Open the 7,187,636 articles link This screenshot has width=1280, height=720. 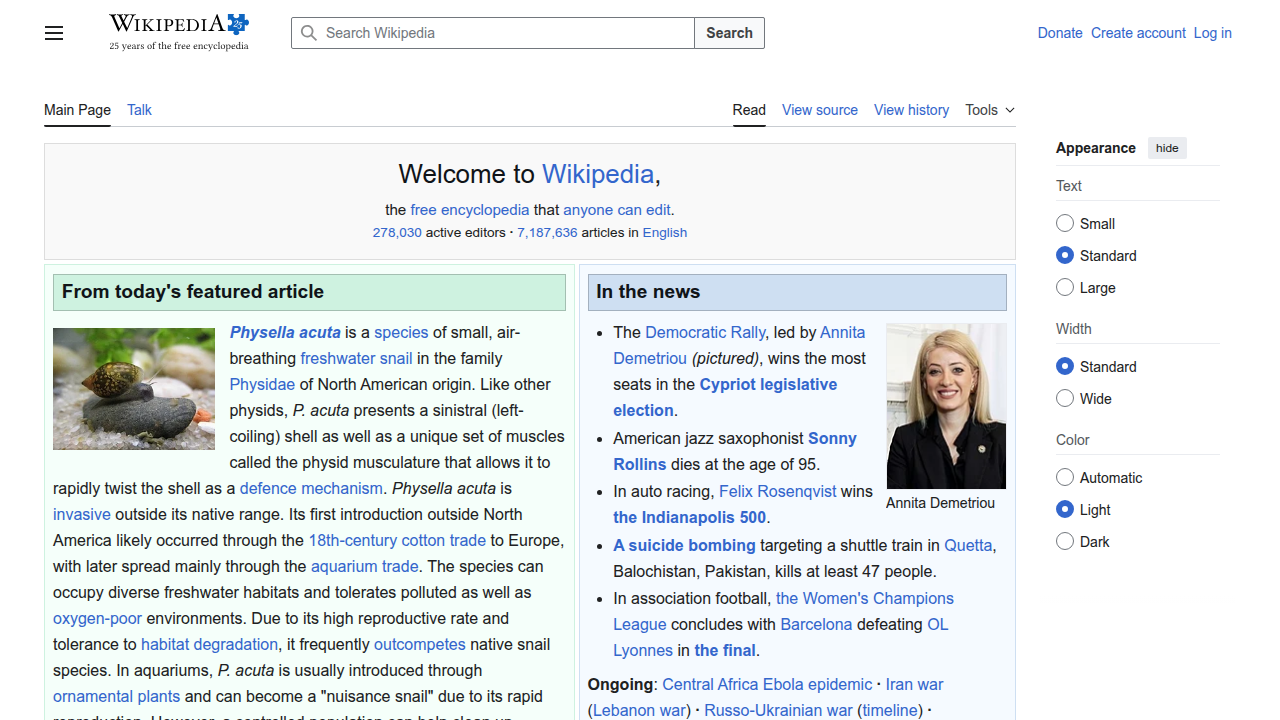pos(547,232)
